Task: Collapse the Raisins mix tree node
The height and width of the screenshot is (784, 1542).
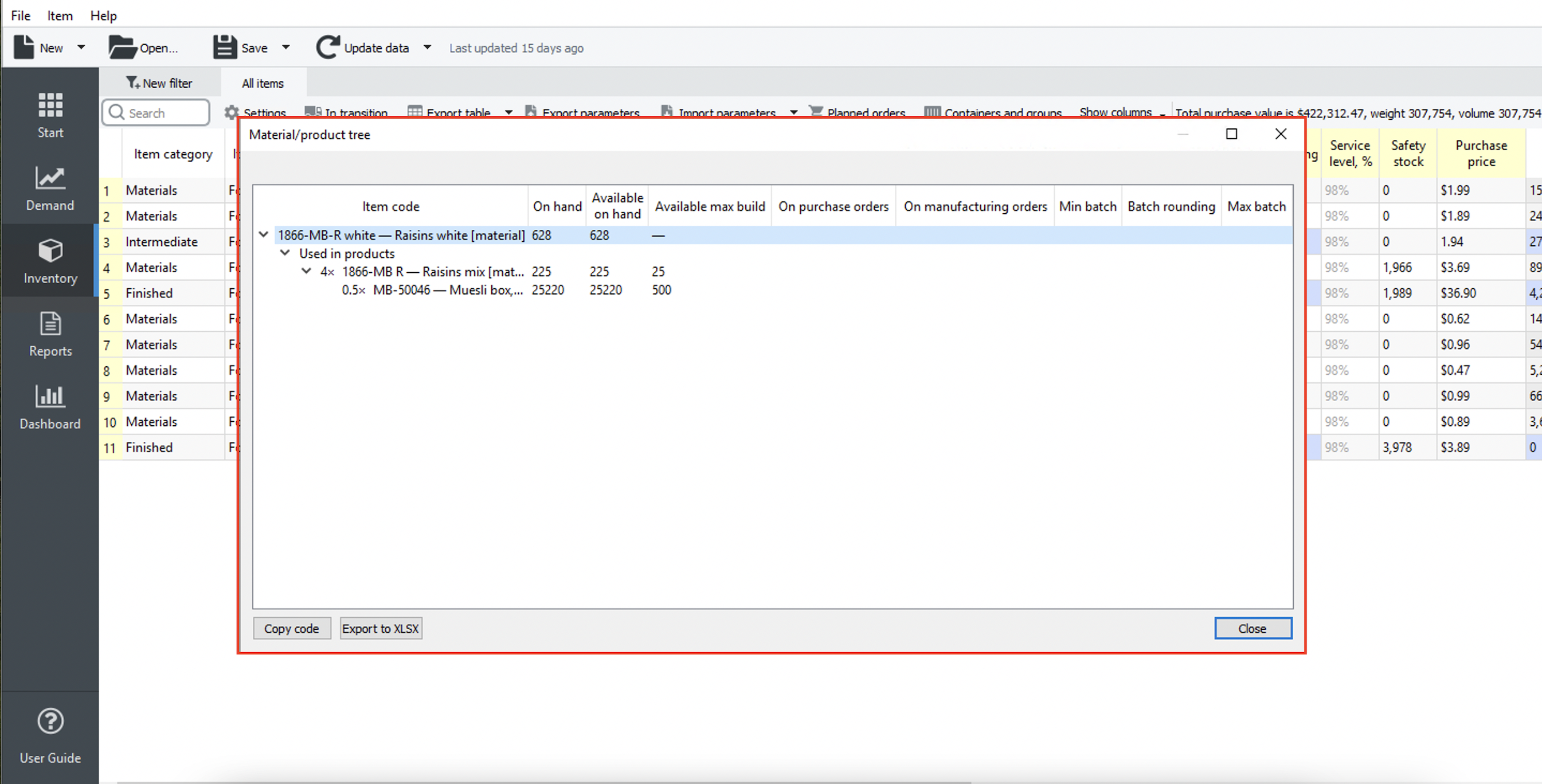Action: [x=307, y=271]
